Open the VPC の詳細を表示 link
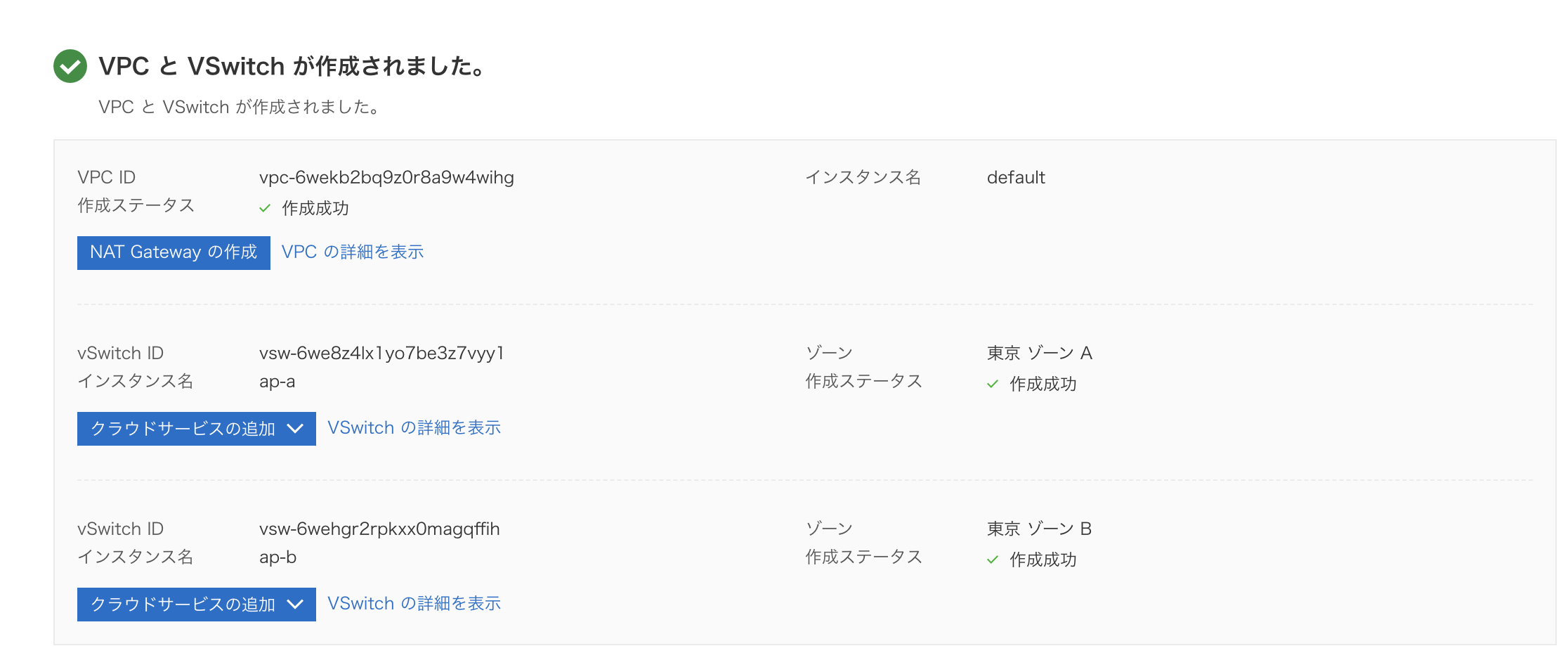1568x665 pixels. tap(353, 252)
